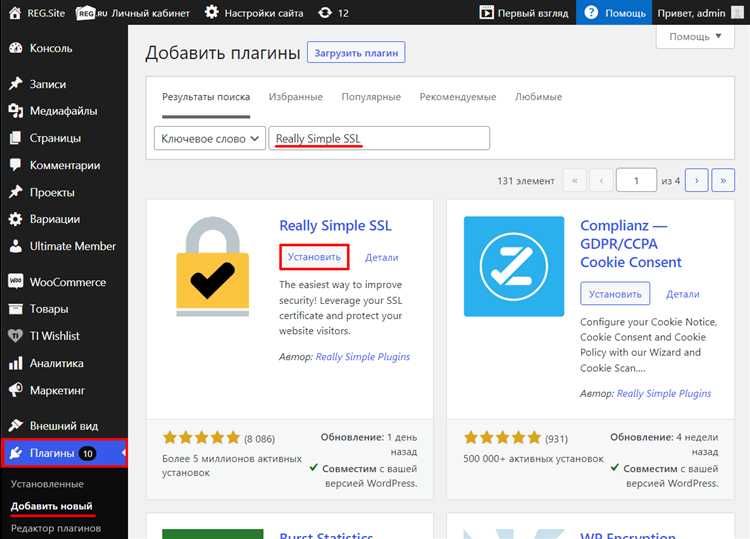
Task: Install the Complianz cookie consent plugin
Action: [615, 294]
